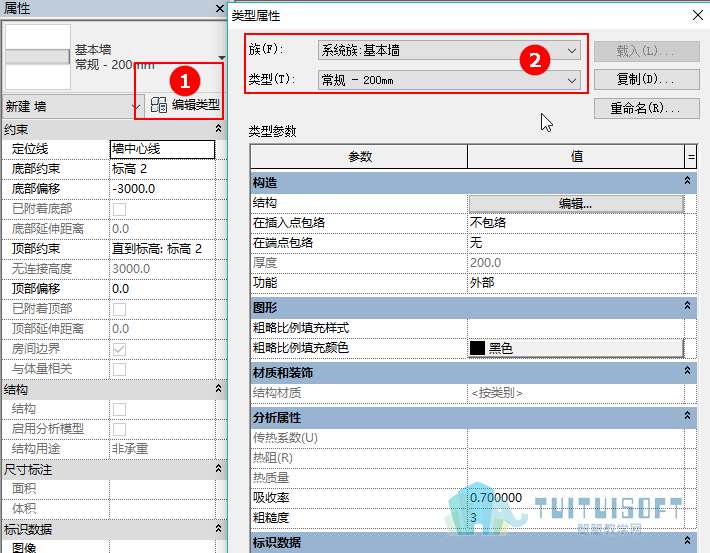Collapse the 材质和装饰 group

687,370
